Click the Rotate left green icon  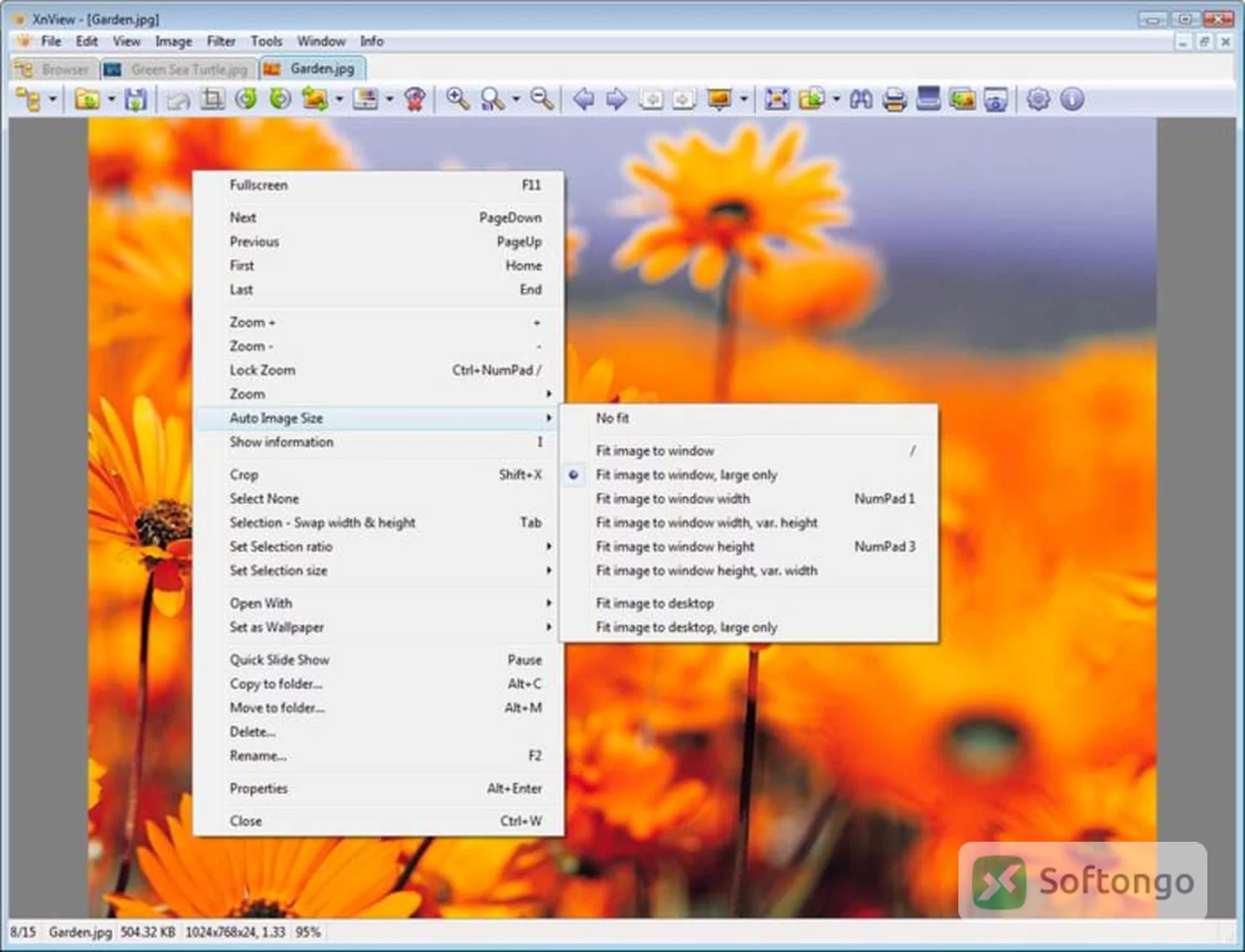[246, 99]
